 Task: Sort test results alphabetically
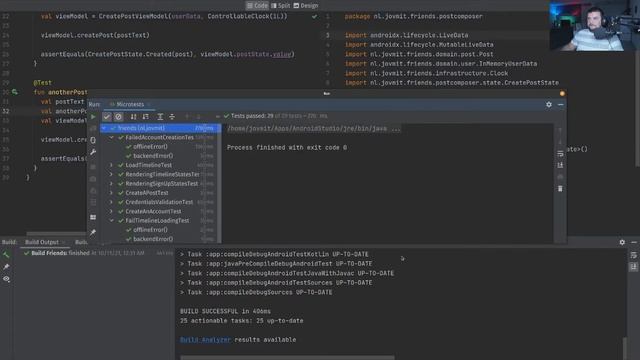click(x=133, y=117)
